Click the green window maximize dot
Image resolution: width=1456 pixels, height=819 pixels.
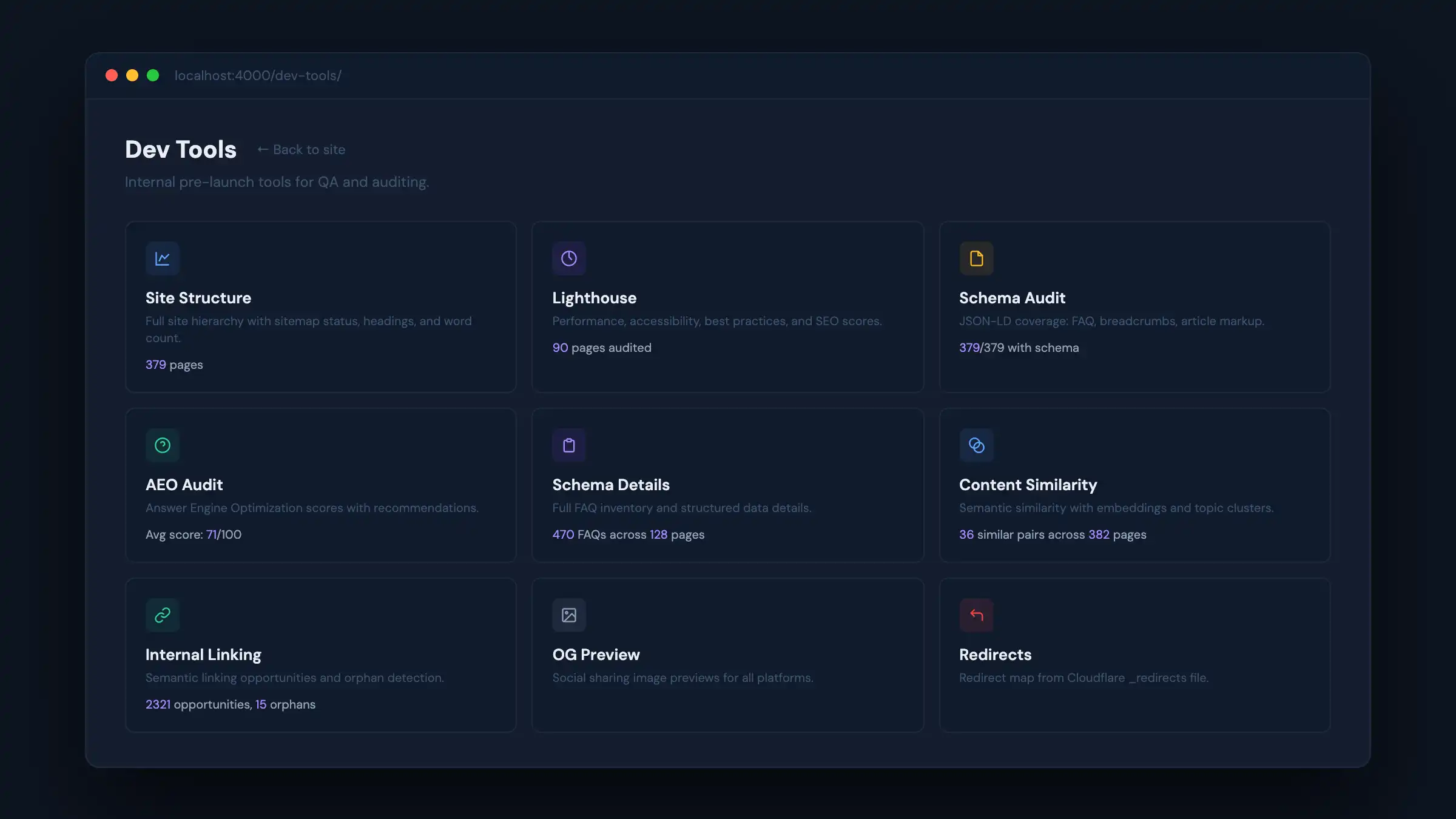point(153,75)
